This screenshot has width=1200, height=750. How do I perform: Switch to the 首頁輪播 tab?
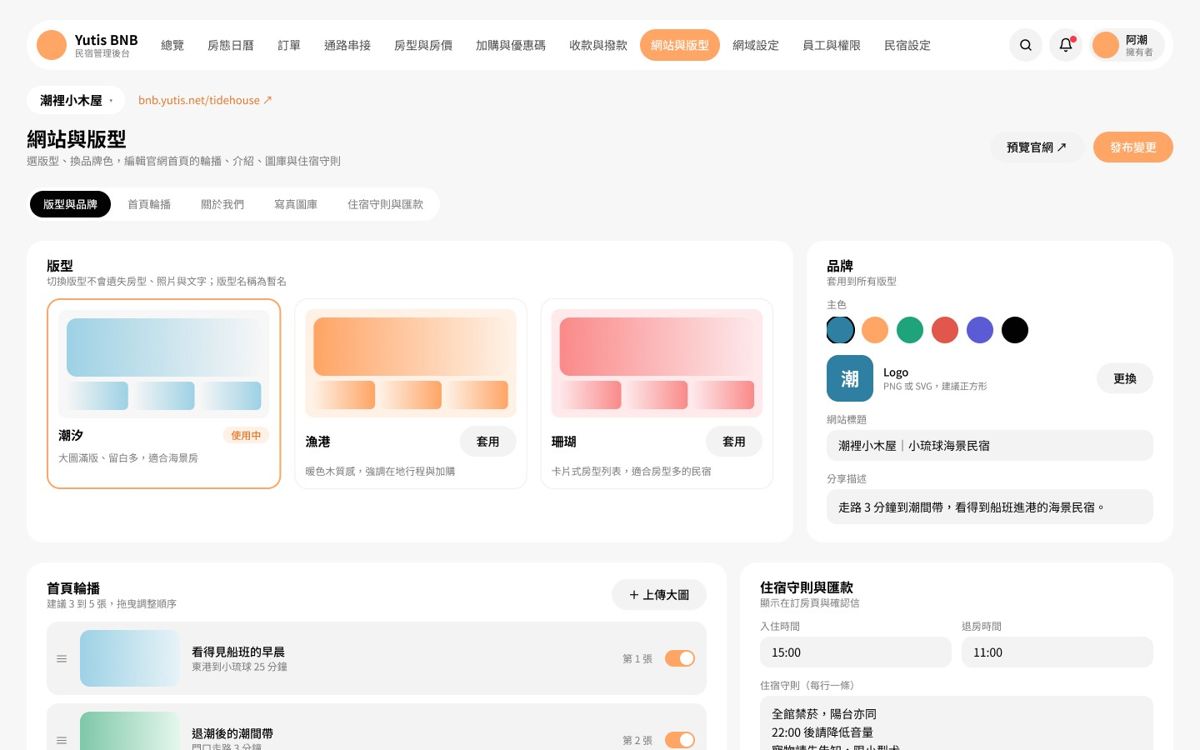pos(149,204)
